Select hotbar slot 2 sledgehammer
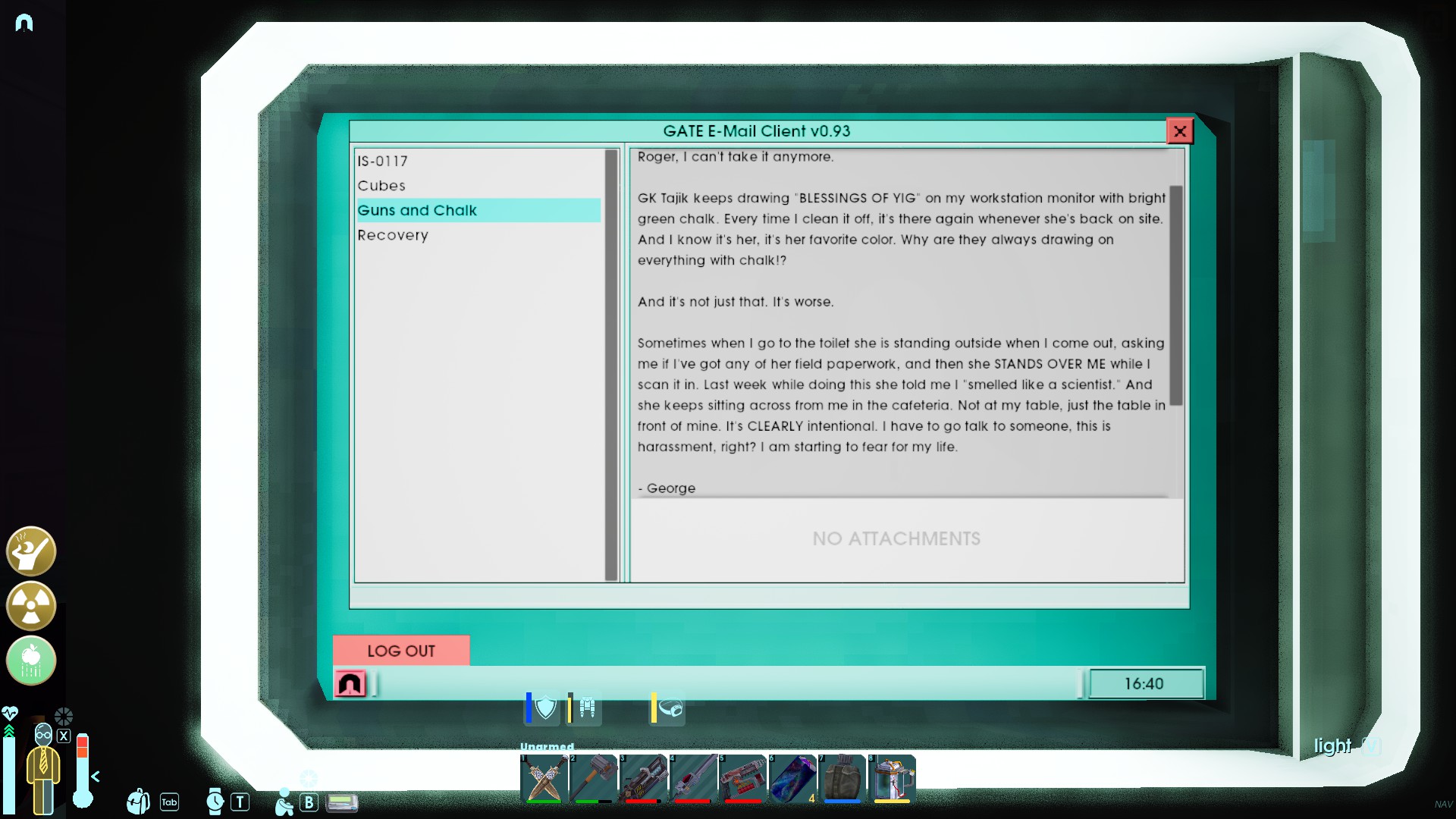The height and width of the screenshot is (819, 1456). click(594, 779)
